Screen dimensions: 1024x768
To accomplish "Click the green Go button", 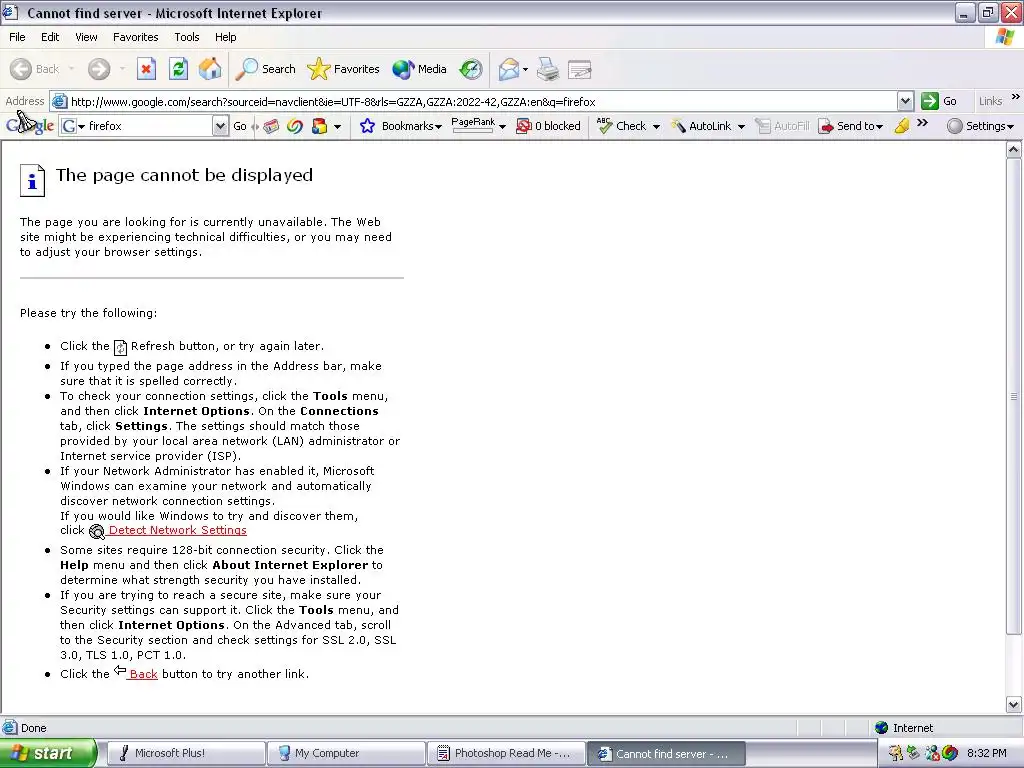I will [x=939, y=102].
